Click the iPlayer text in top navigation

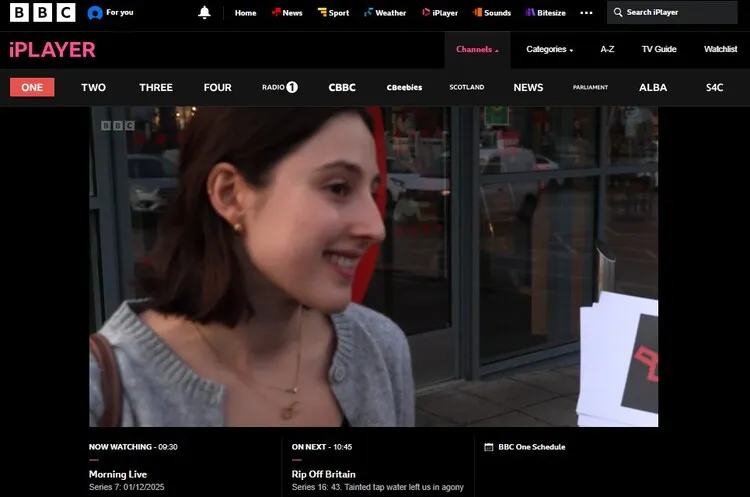445,13
